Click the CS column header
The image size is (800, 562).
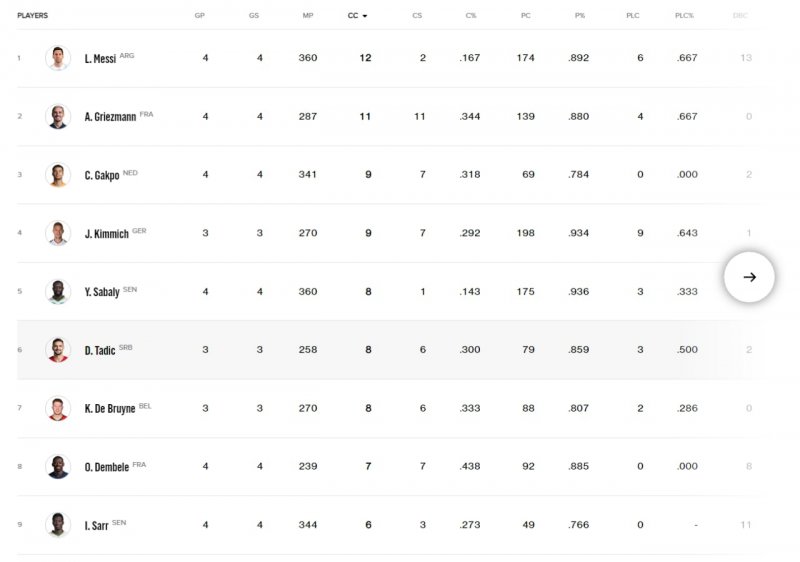[x=417, y=16]
